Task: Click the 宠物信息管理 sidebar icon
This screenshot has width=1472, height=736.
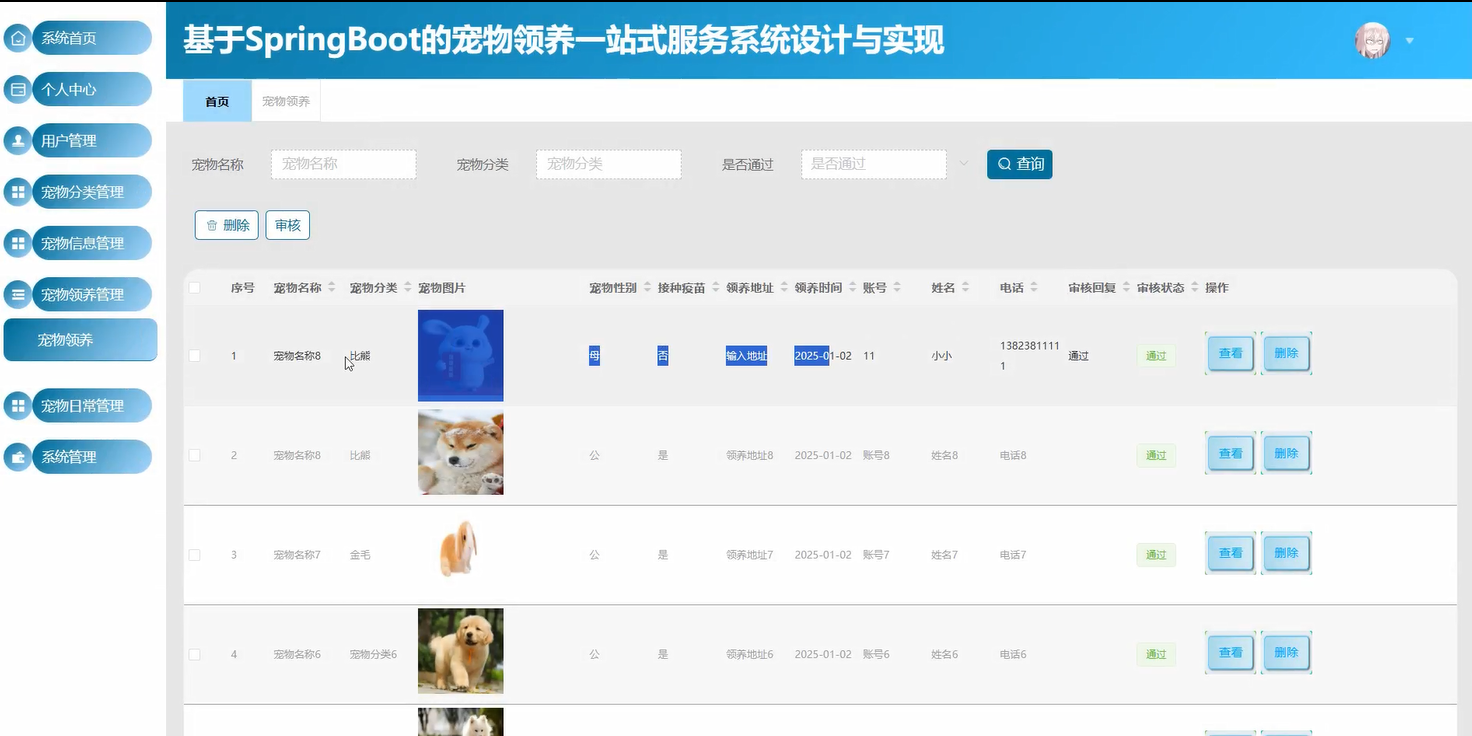Action: tap(16, 242)
